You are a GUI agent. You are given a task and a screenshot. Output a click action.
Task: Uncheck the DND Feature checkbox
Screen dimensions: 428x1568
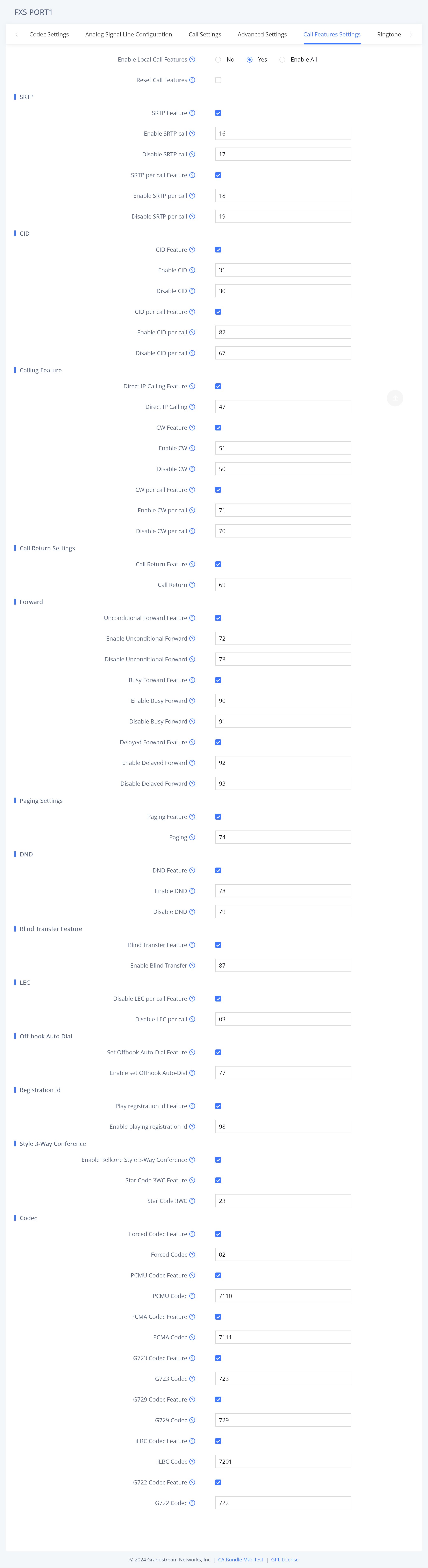tap(218, 870)
